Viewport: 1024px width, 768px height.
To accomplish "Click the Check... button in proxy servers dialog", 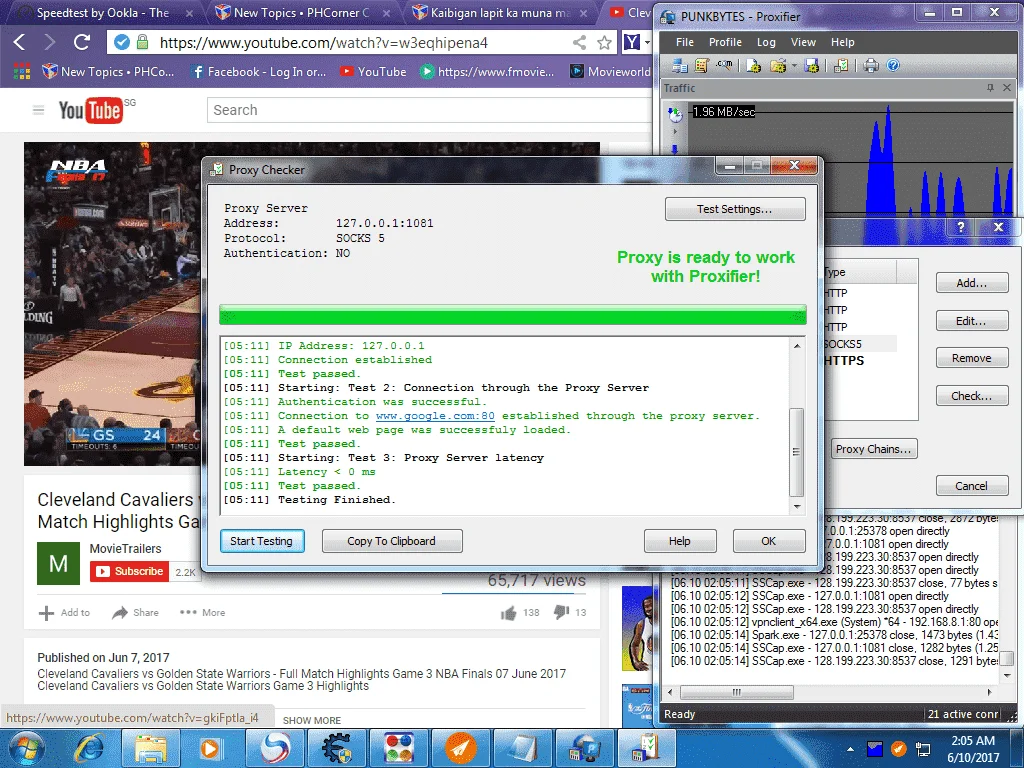I will tap(972, 396).
